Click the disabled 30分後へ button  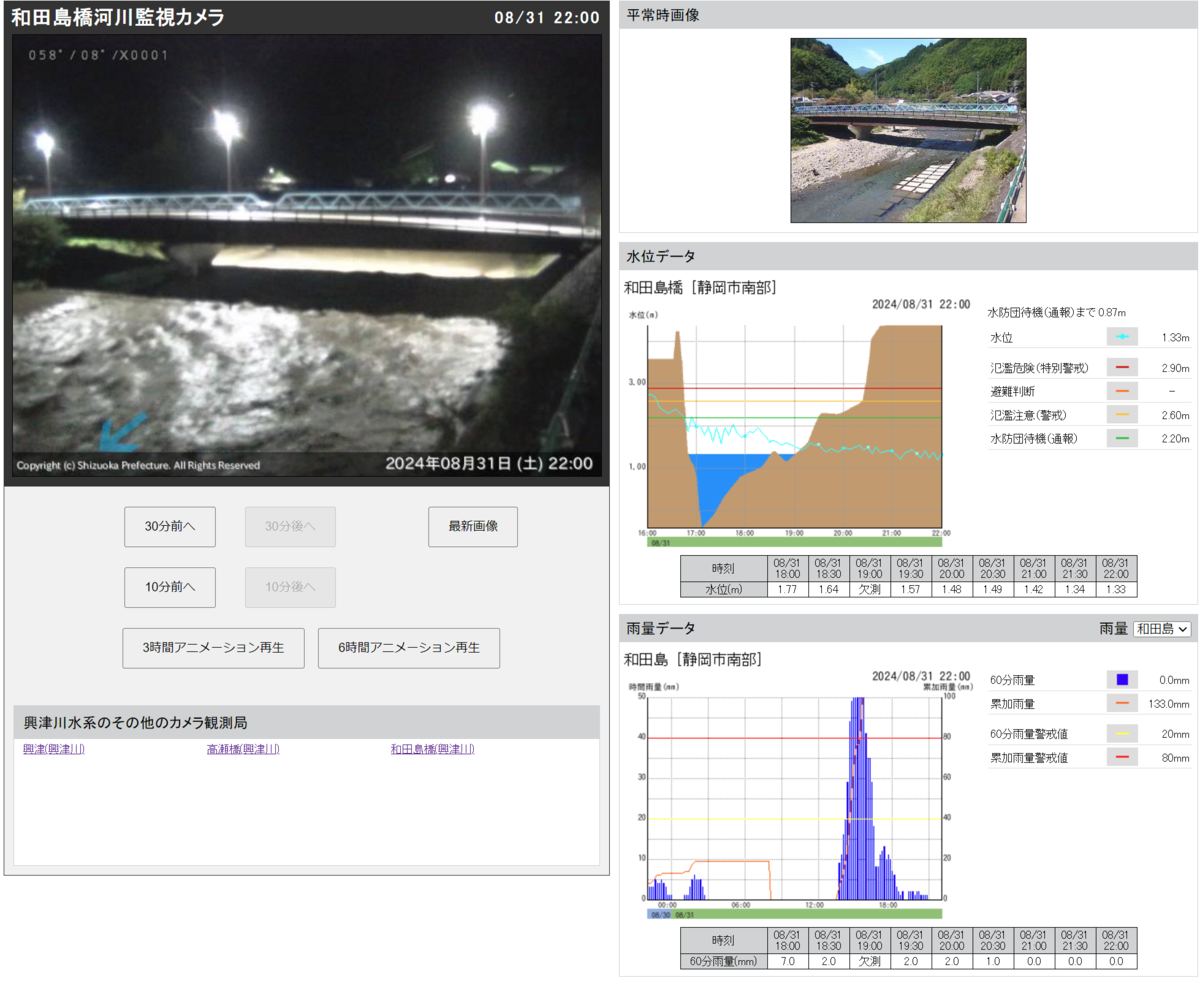tap(291, 527)
